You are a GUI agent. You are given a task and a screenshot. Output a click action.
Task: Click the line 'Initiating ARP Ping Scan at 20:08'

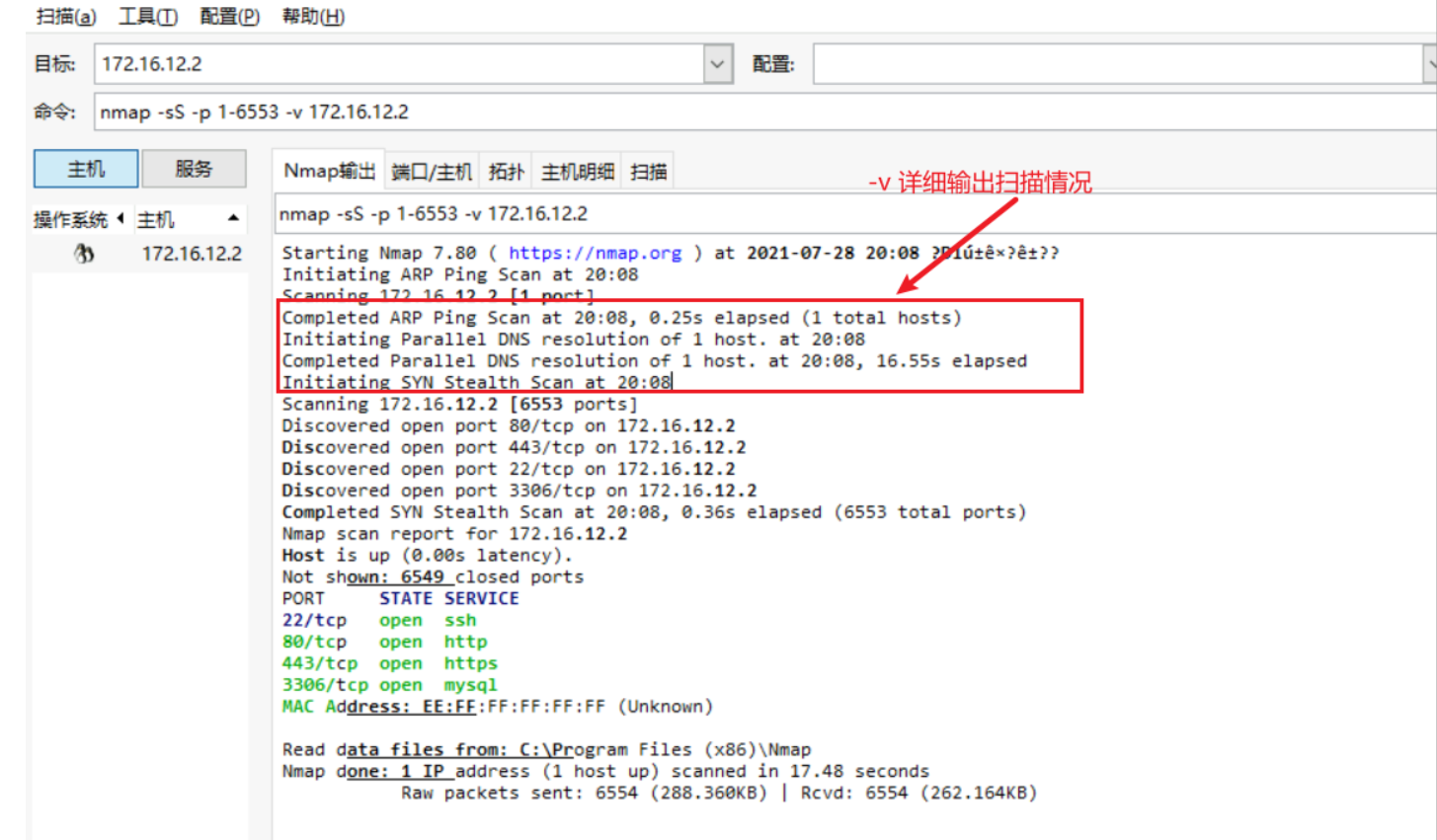(460, 274)
